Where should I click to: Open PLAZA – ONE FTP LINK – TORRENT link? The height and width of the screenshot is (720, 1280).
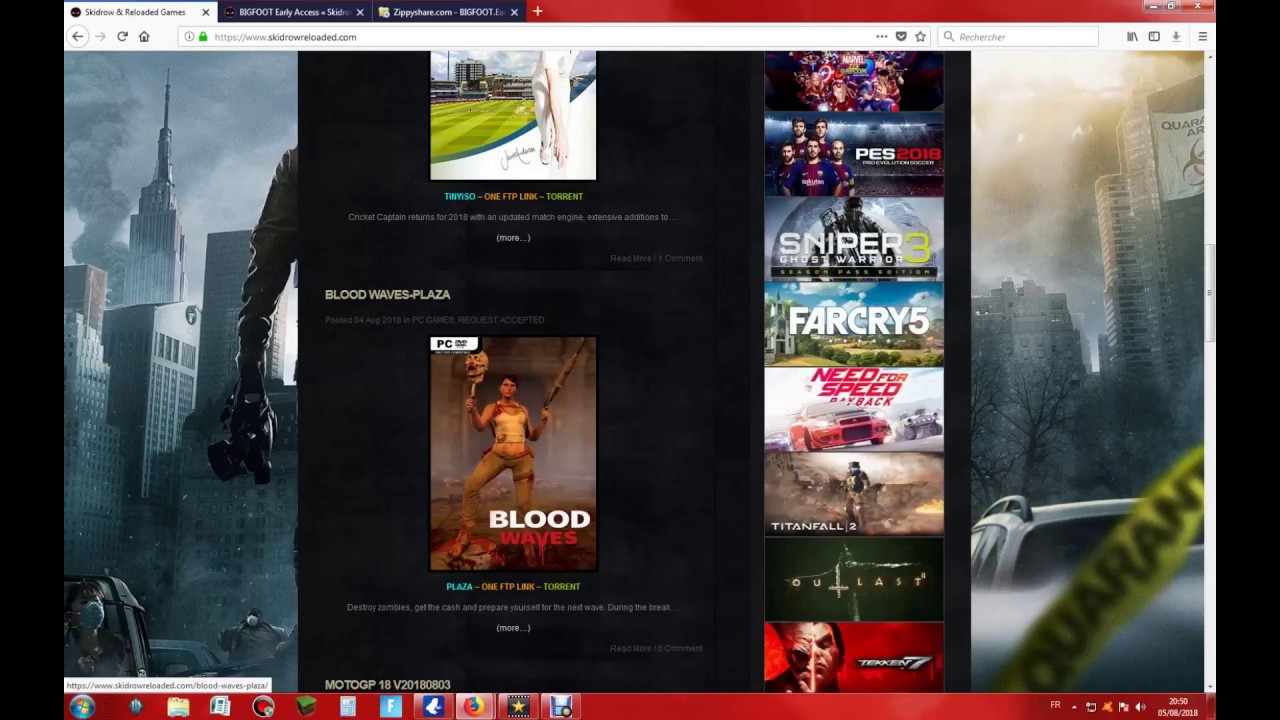(x=513, y=587)
